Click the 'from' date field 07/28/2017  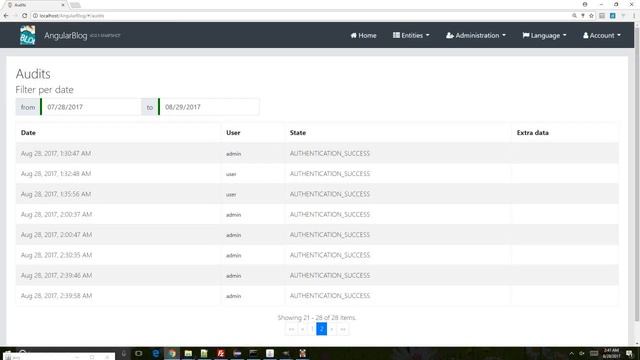click(x=91, y=107)
